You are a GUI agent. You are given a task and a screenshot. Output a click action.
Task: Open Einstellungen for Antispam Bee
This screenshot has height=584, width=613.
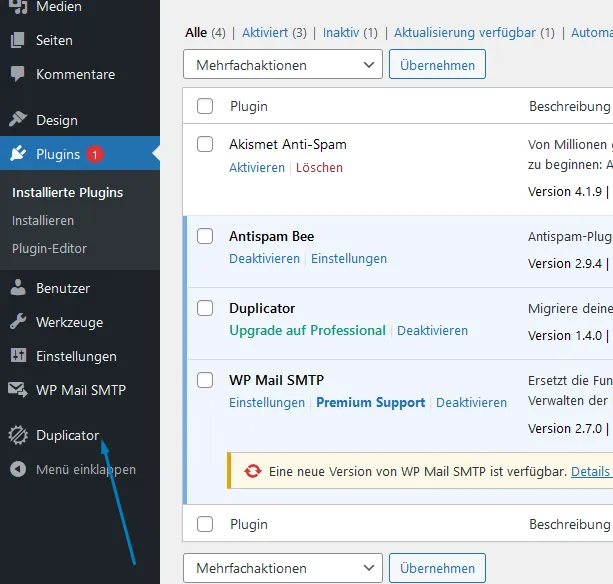[349, 259]
